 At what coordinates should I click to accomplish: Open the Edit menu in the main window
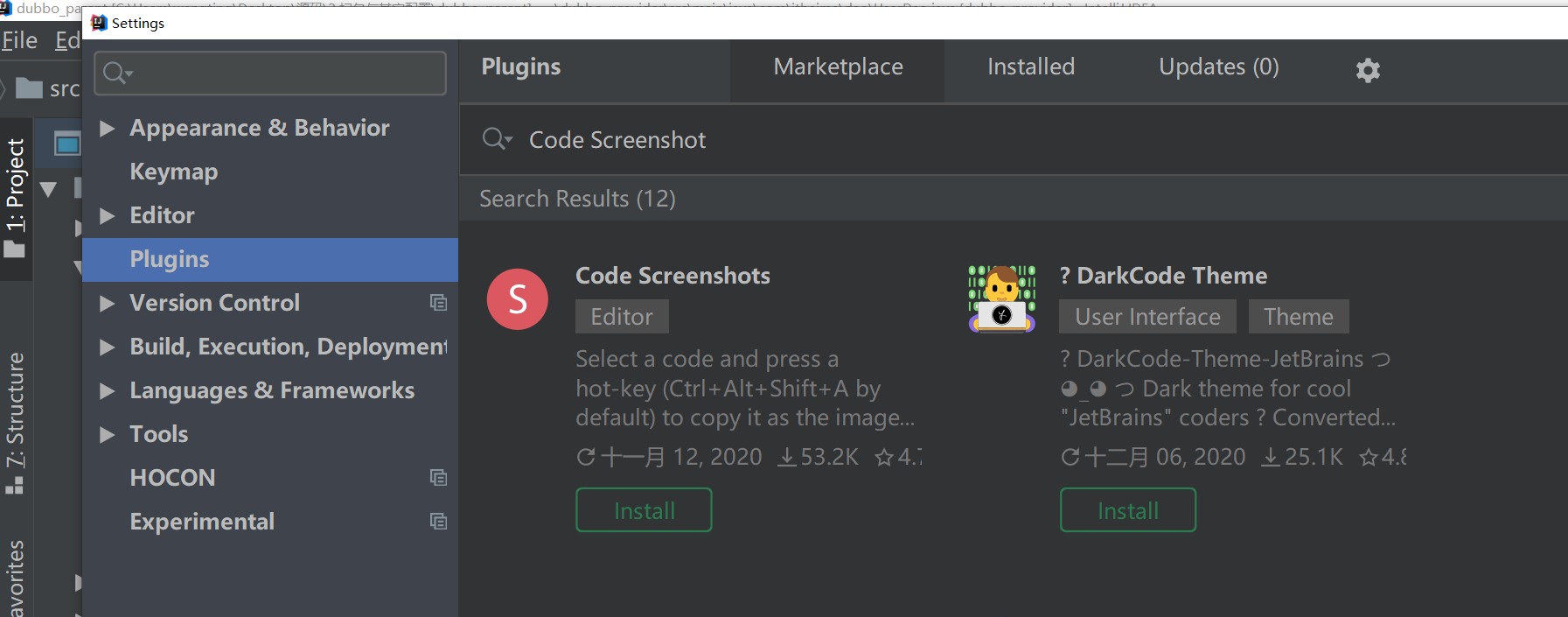[x=67, y=40]
